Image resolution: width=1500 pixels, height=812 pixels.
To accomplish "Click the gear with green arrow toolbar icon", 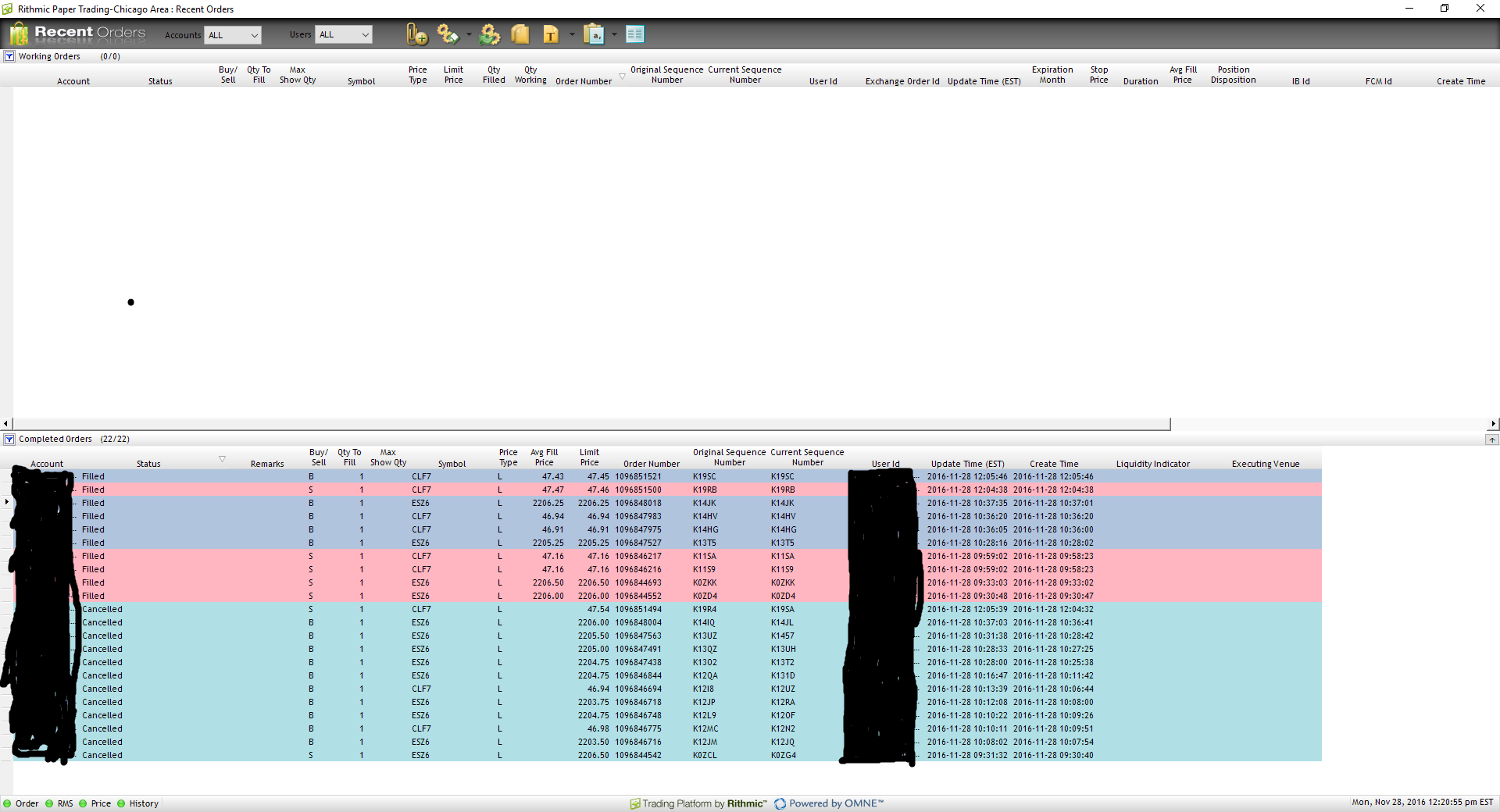I will (x=490, y=34).
